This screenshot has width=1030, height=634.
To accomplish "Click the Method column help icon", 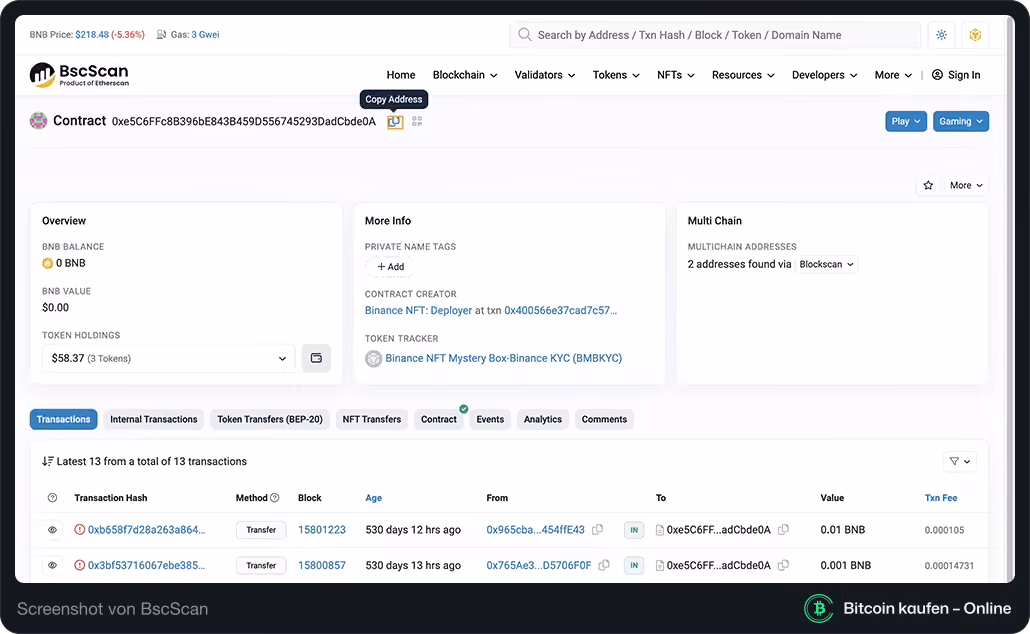I will [275, 498].
